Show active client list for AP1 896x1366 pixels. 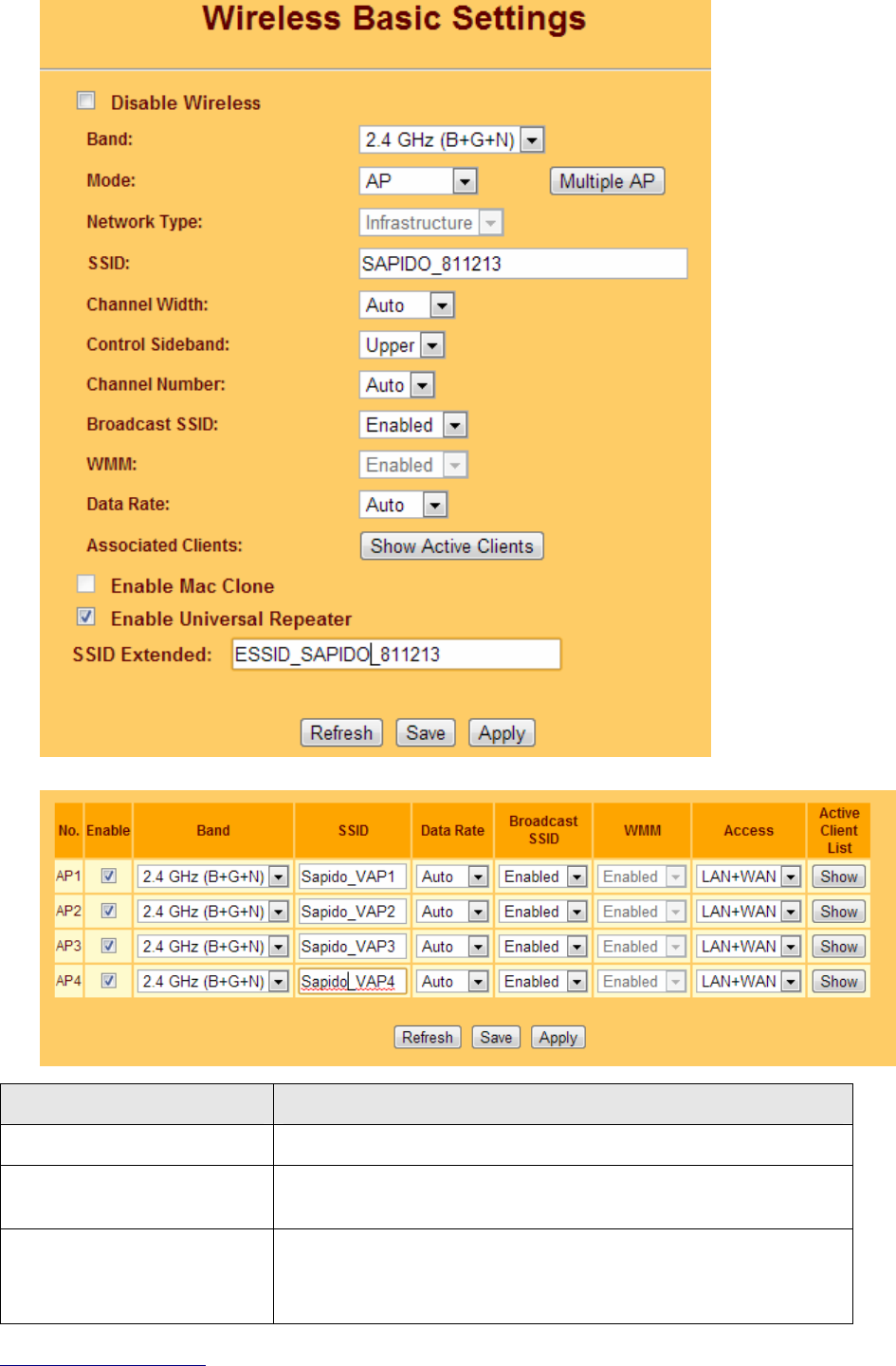839,877
